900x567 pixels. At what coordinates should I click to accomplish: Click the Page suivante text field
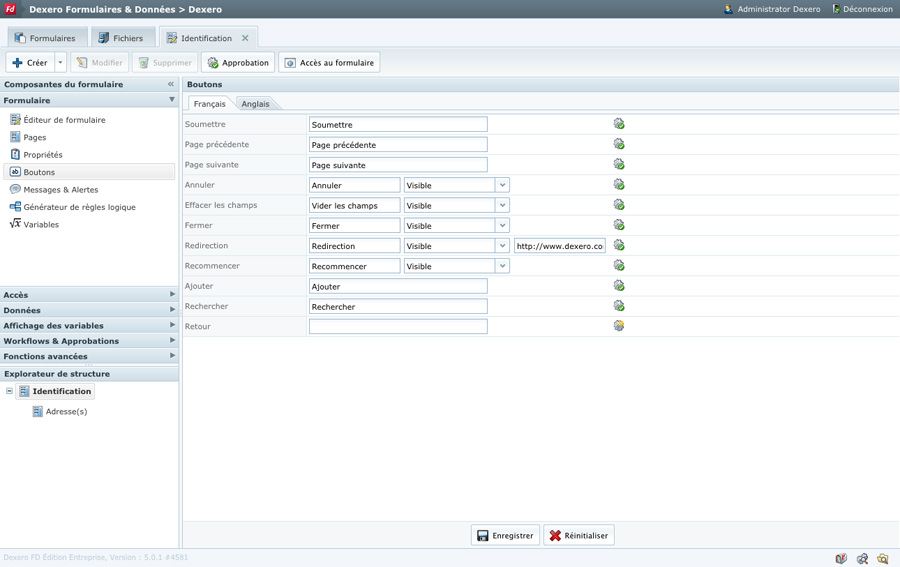click(398, 165)
